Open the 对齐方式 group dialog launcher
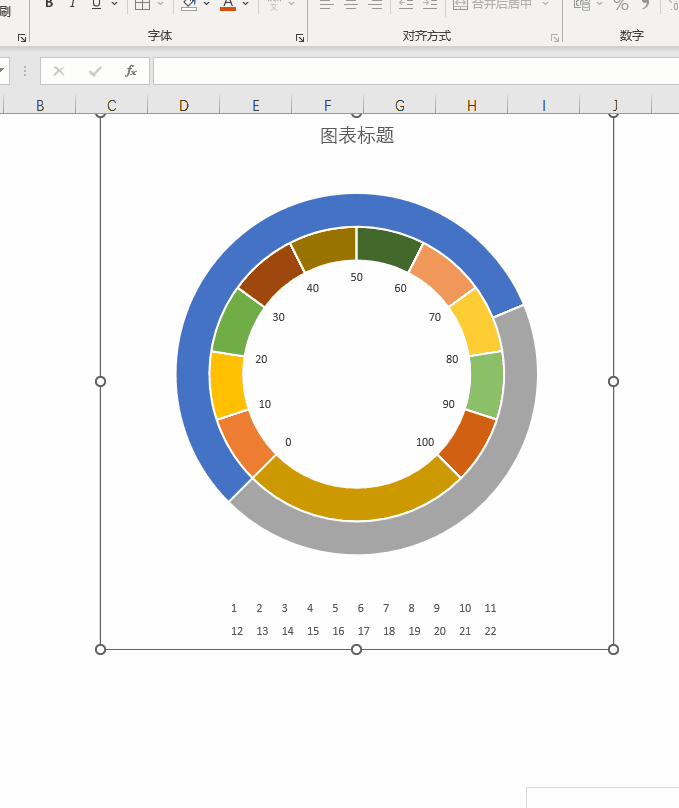The width and height of the screenshot is (679, 808). (554, 38)
